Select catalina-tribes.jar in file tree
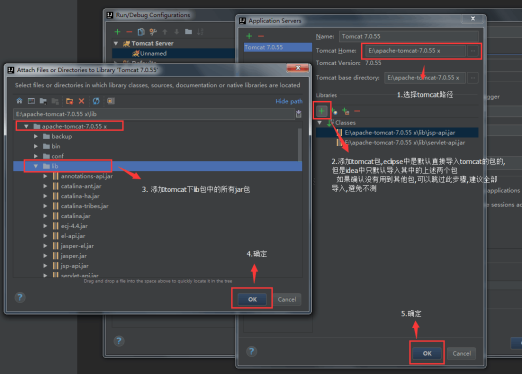This screenshot has width=523, height=375. click(84, 206)
